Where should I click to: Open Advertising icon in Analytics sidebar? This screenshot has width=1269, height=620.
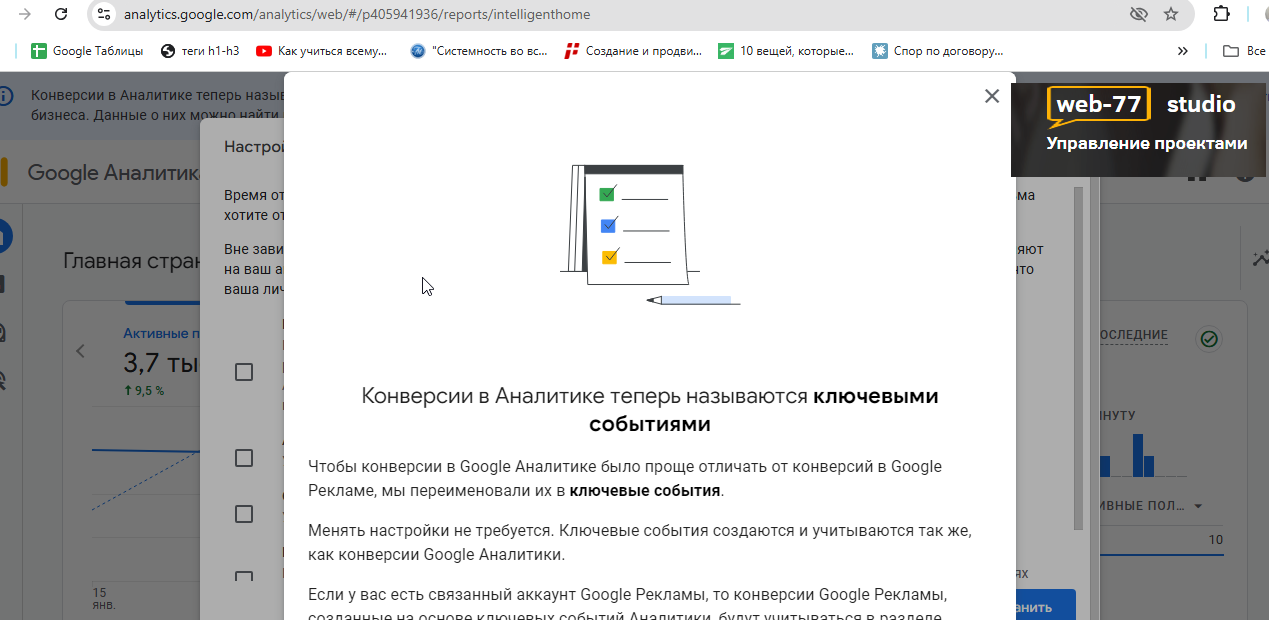[x=3, y=380]
